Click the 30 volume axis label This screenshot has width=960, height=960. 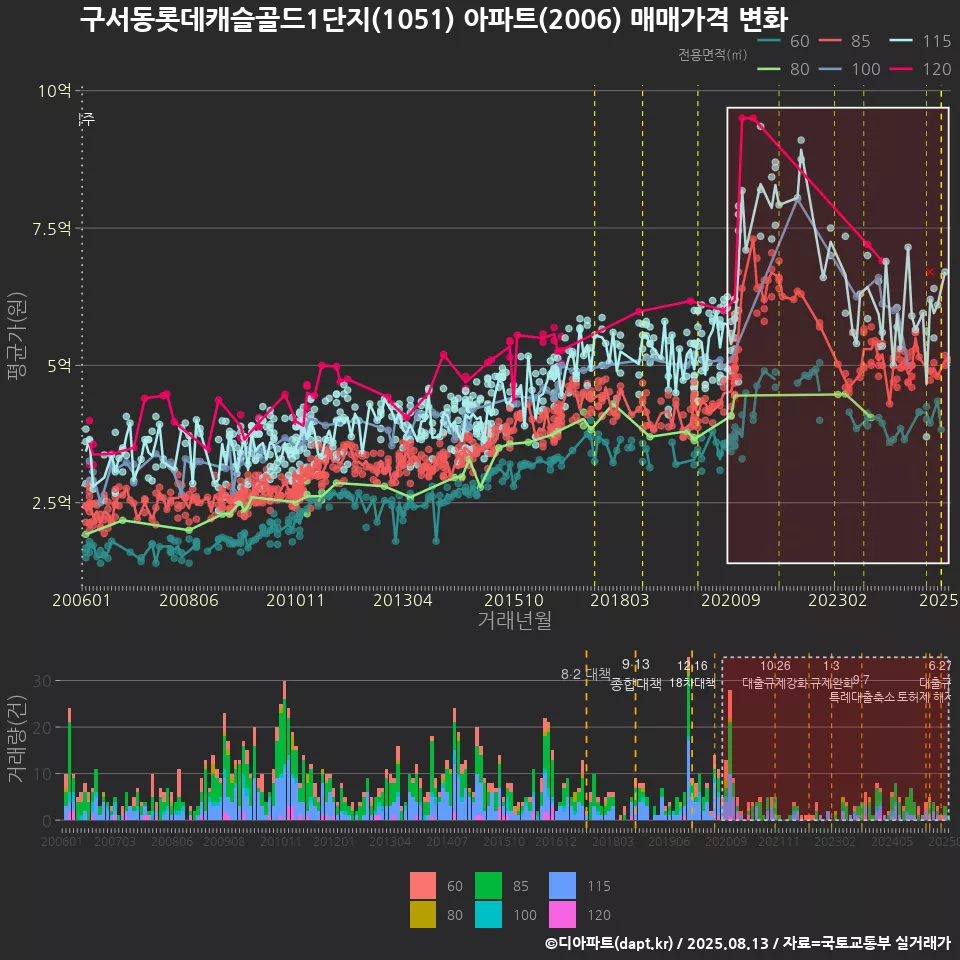coord(42,681)
